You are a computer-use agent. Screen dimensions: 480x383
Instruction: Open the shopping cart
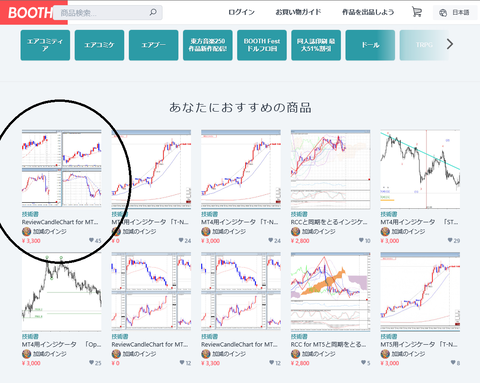click(417, 12)
